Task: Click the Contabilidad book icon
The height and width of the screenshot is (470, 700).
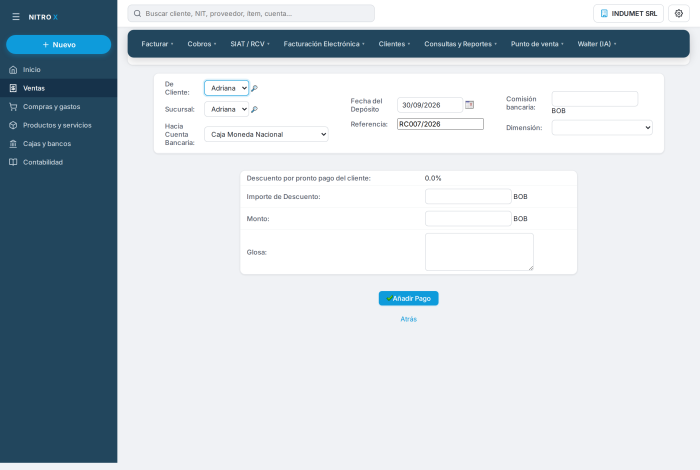Action: click(x=13, y=162)
